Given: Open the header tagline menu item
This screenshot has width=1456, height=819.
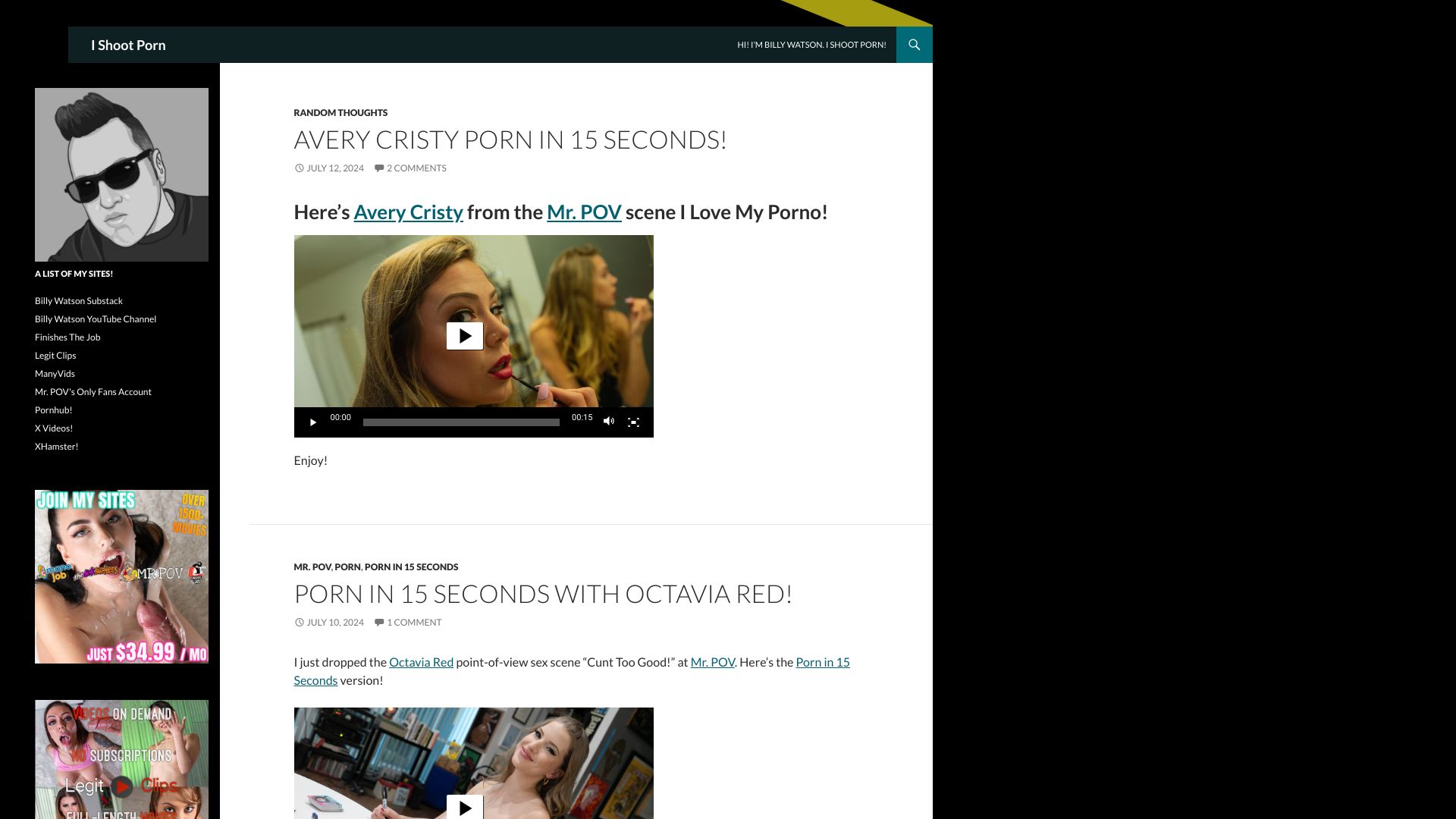Looking at the screenshot, I should 811,45.
